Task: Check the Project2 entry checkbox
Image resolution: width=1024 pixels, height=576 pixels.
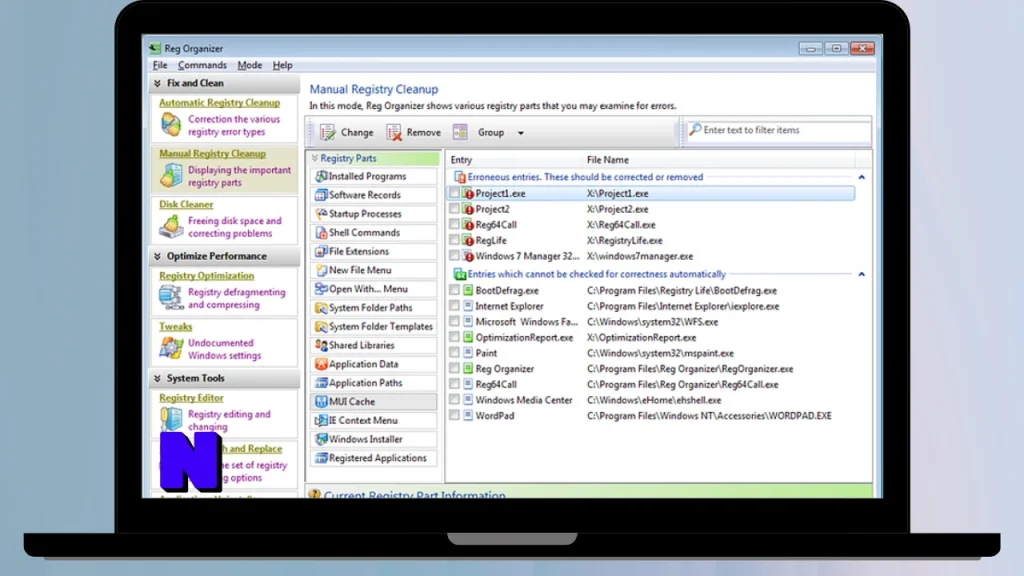Action: click(x=454, y=209)
